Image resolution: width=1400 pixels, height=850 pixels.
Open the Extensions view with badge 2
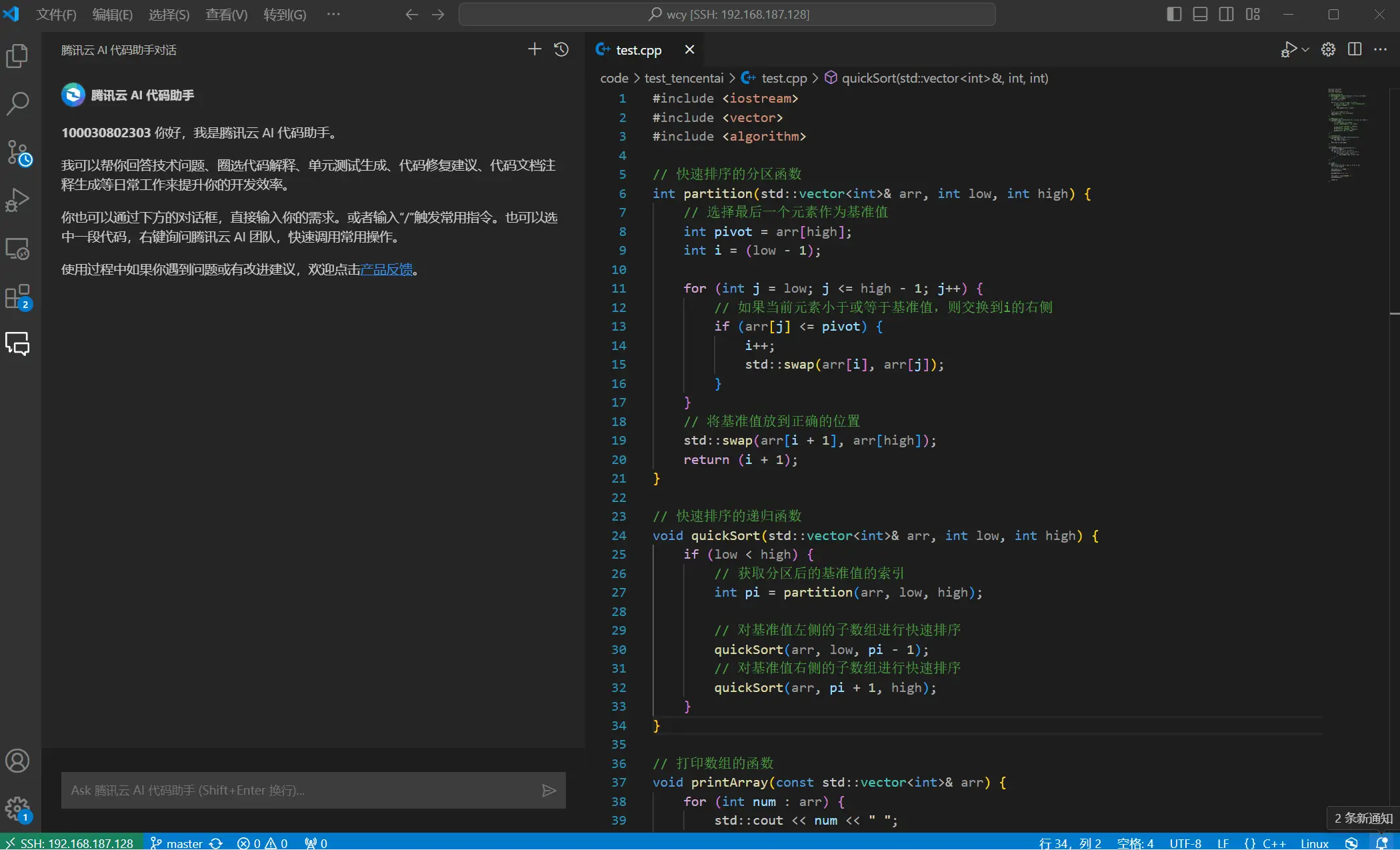pos(17,297)
